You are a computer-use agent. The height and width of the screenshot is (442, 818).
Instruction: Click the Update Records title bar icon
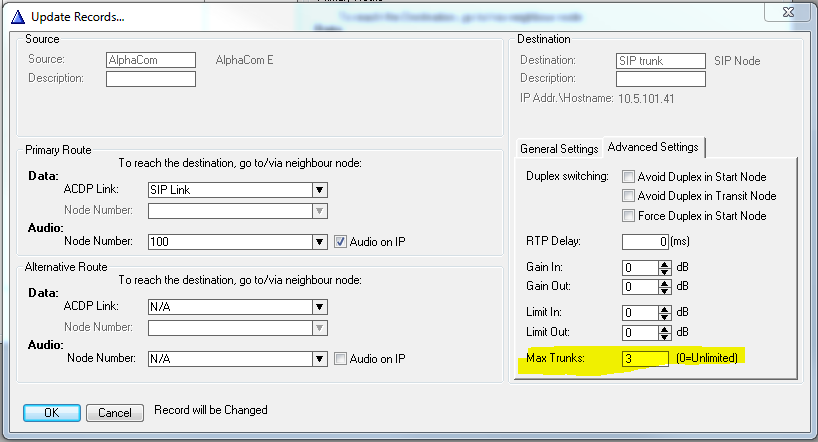(18, 17)
